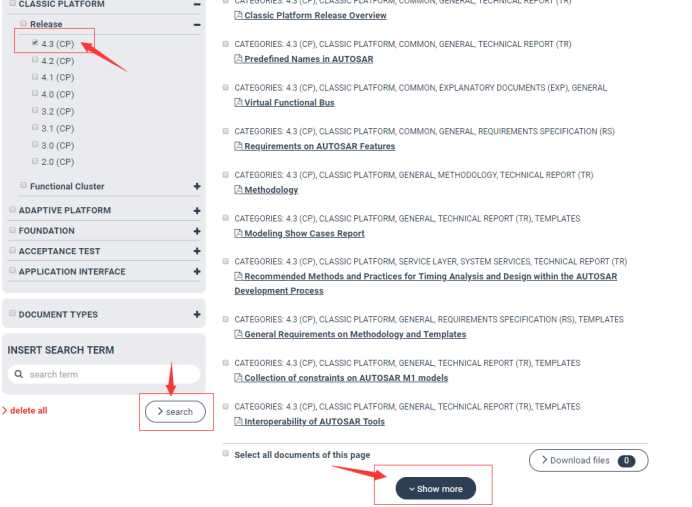Expand the Functional Cluster section
Viewport: 692px width, 507px height.
[x=197, y=187]
